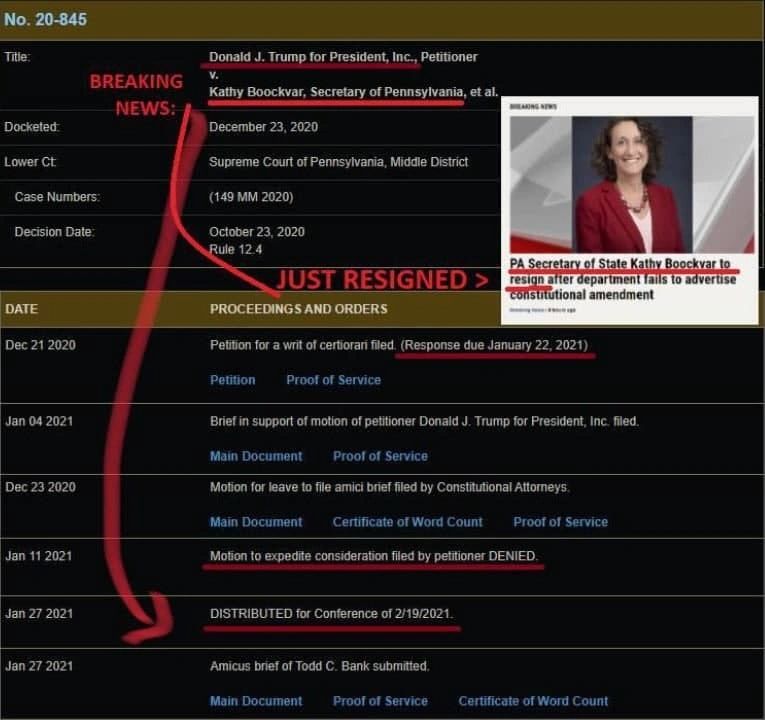The width and height of the screenshot is (765, 720).
Task: Open Main Document for the Jan 04 2021 brief
Action: coord(256,456)
